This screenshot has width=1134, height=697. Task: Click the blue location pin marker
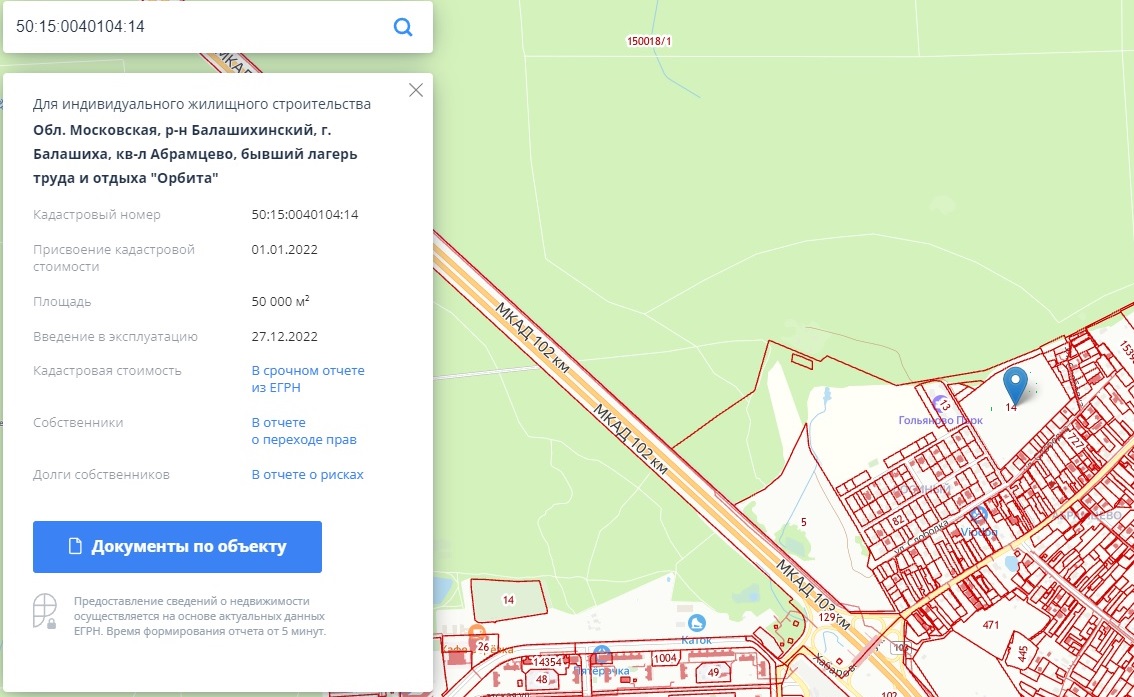[1015, 385]
